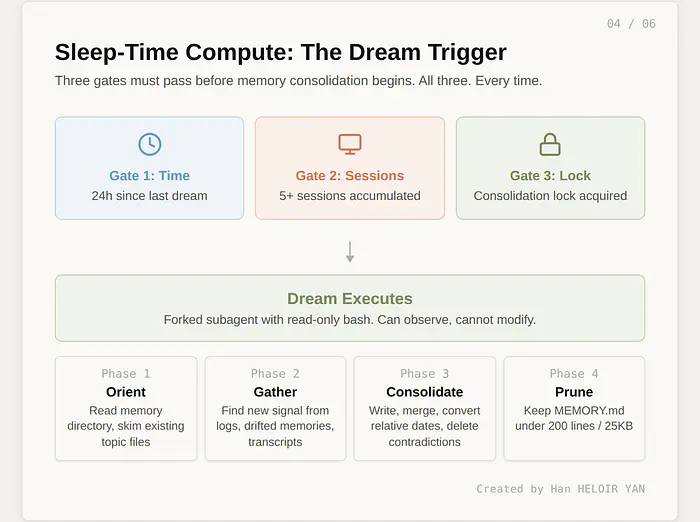Click the slide title Sleep-Time Compute
700x522 pixels.
coord(281,52)
